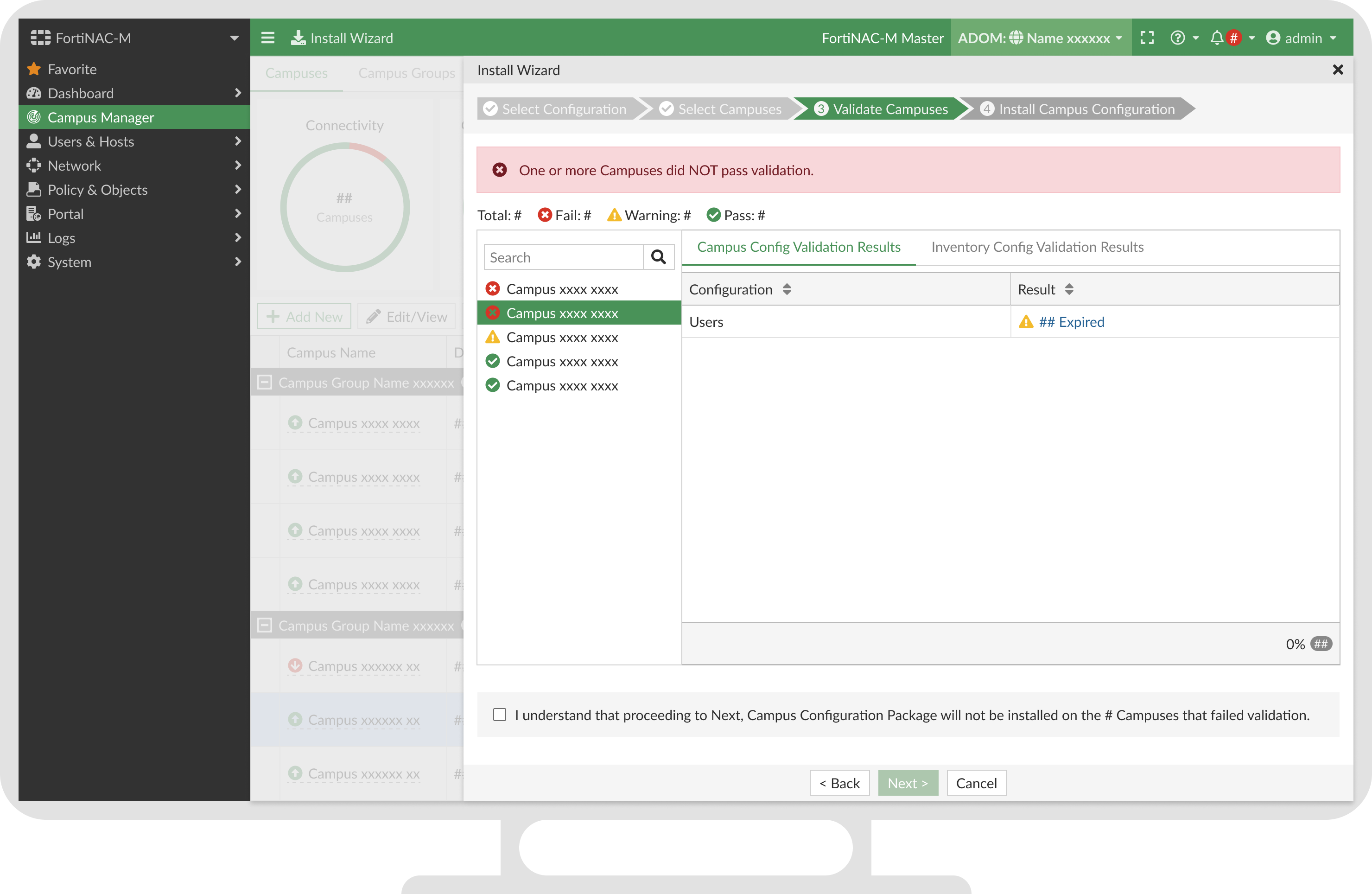
Task: Click the FortiNAC-M grid logo icon
Action: point(40,38)
